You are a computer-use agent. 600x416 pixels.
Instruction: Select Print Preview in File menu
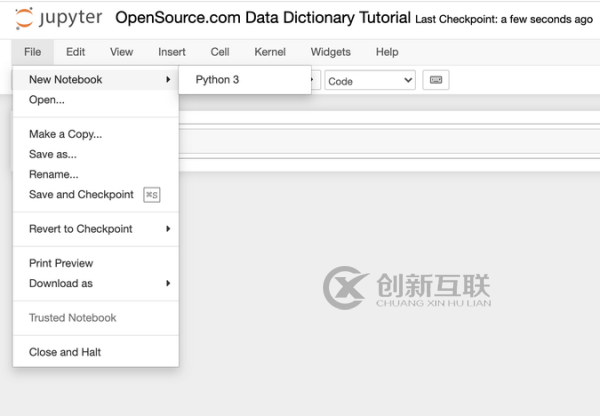click(x=96, y=263)
